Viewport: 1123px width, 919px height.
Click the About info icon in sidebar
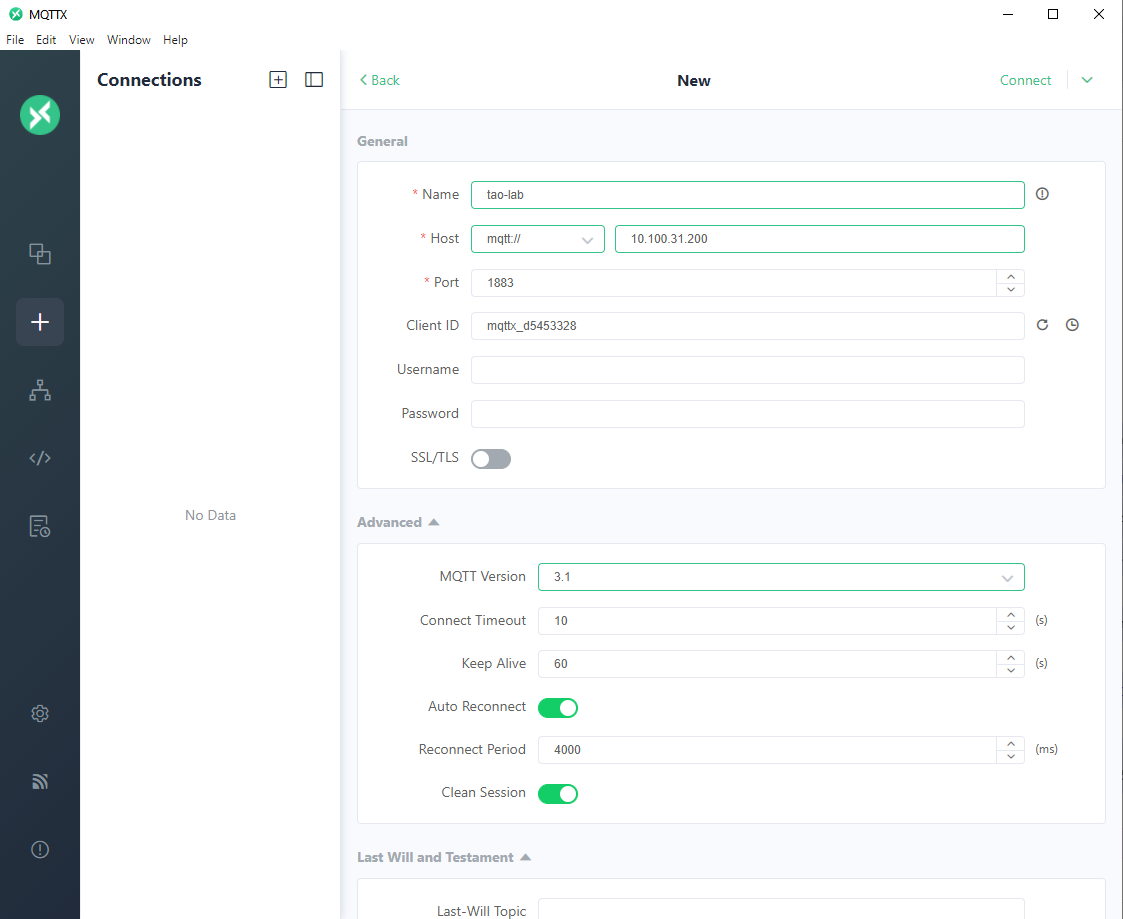[x=40, y=850]
